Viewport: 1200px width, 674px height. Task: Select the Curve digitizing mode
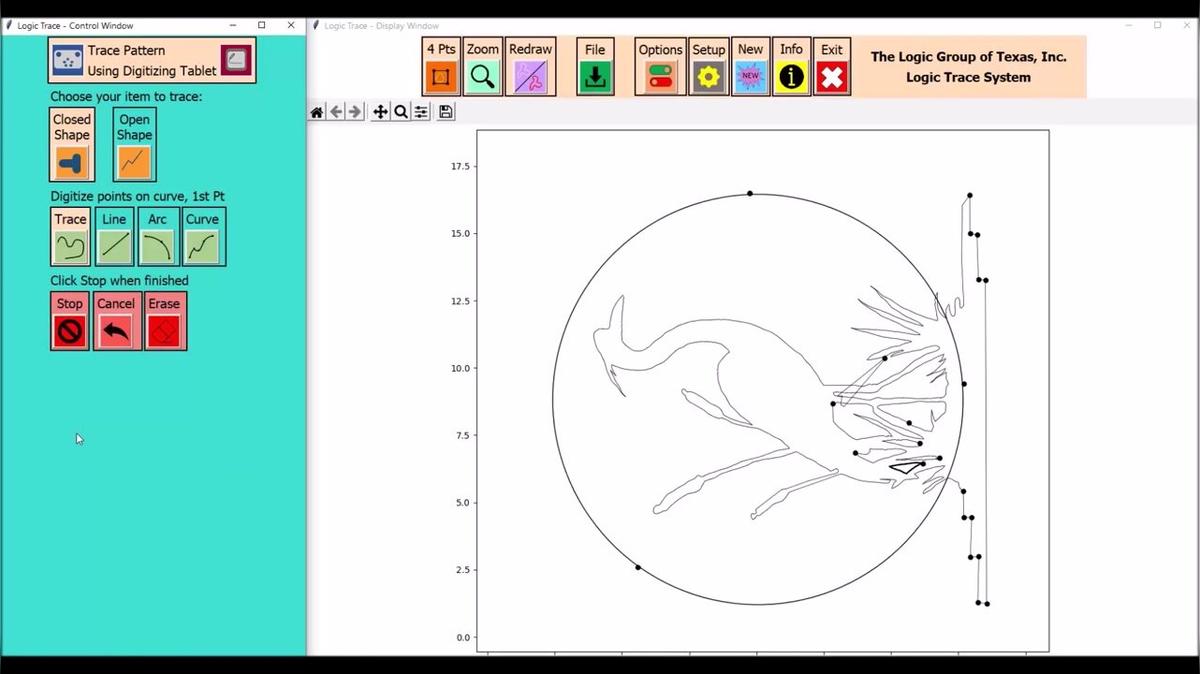point(203,237)
